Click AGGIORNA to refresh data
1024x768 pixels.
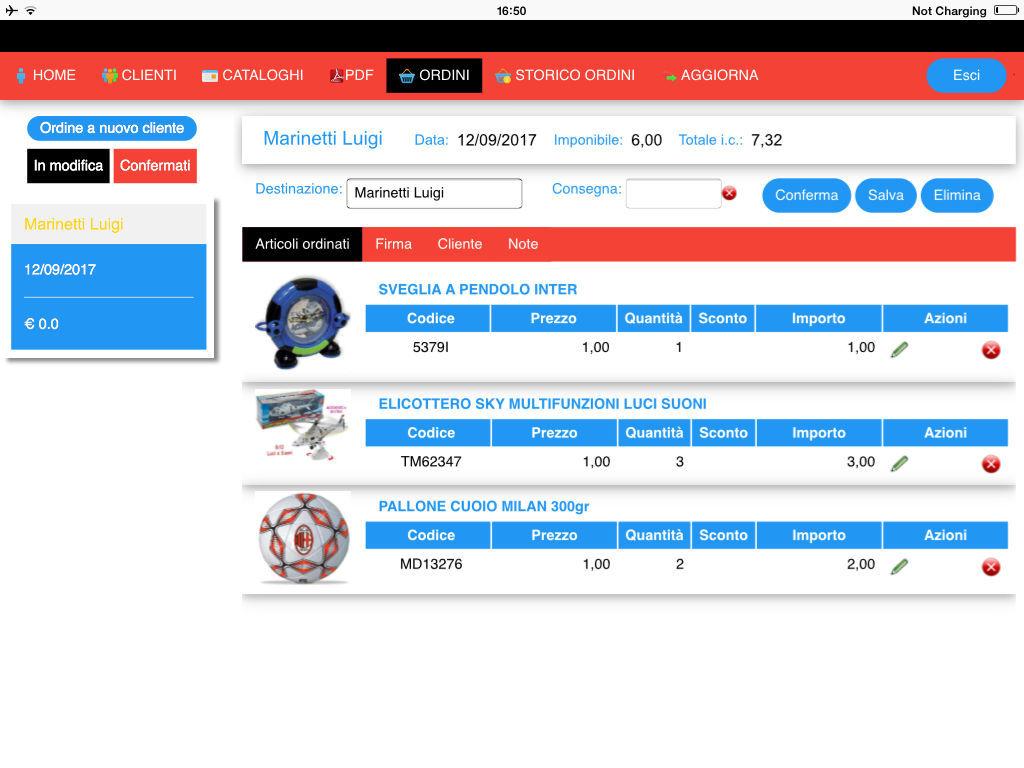click(712, 75)
